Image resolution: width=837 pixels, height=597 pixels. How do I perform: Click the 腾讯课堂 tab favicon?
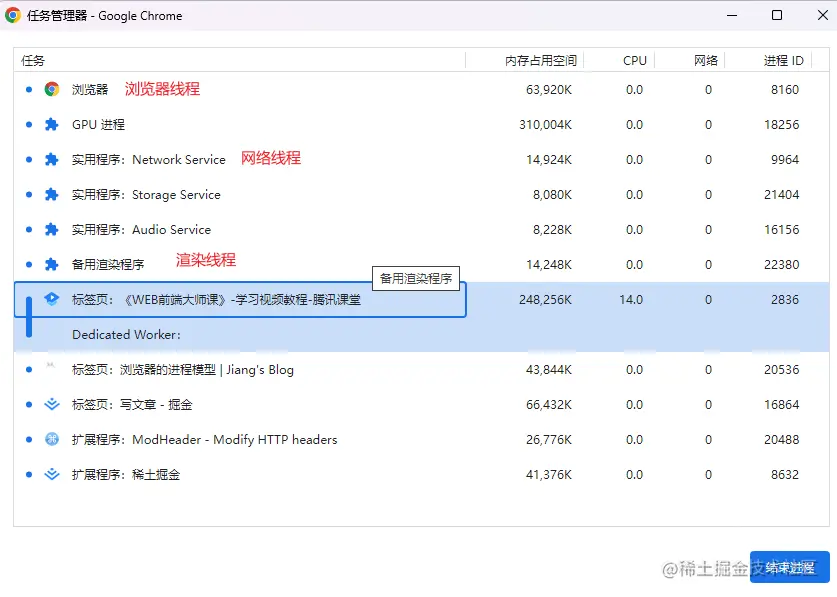pyautogui.click(x=52, y=299)
